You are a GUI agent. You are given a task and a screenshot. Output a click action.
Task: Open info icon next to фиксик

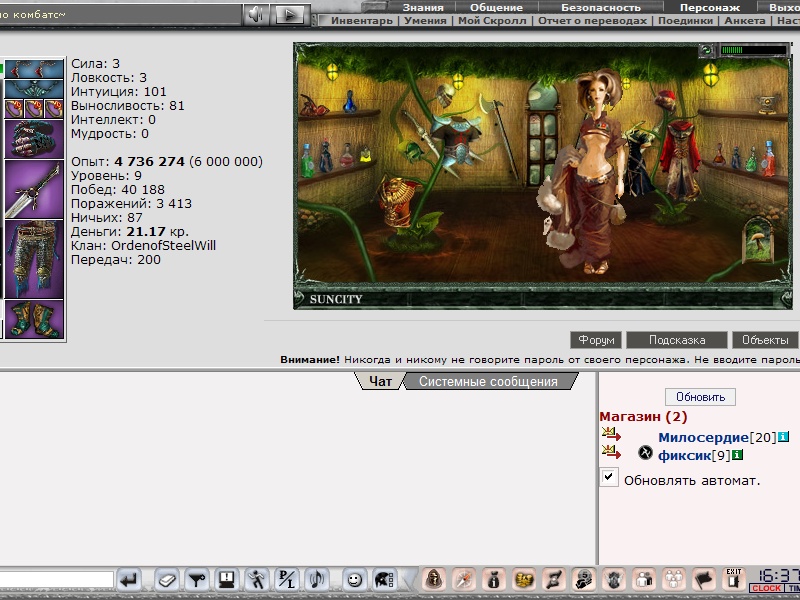[x=737, y=454]
